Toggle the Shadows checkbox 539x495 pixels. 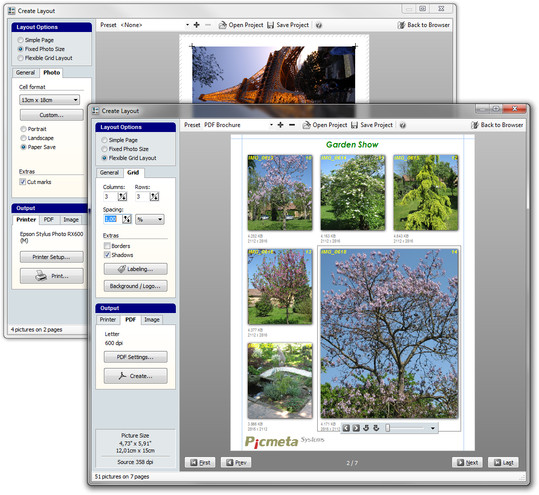[107, 255]
